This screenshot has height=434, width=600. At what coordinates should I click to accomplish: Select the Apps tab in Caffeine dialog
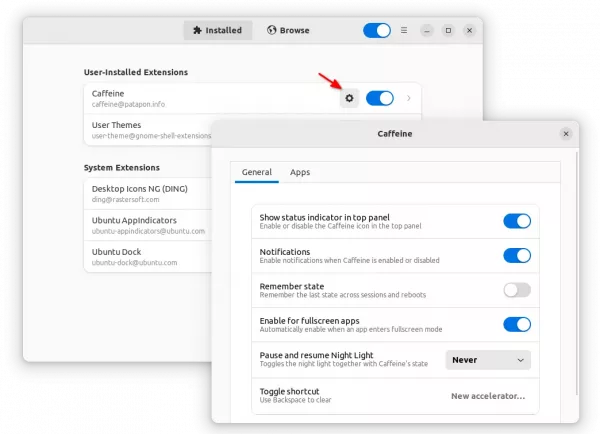tap(300, 172)
